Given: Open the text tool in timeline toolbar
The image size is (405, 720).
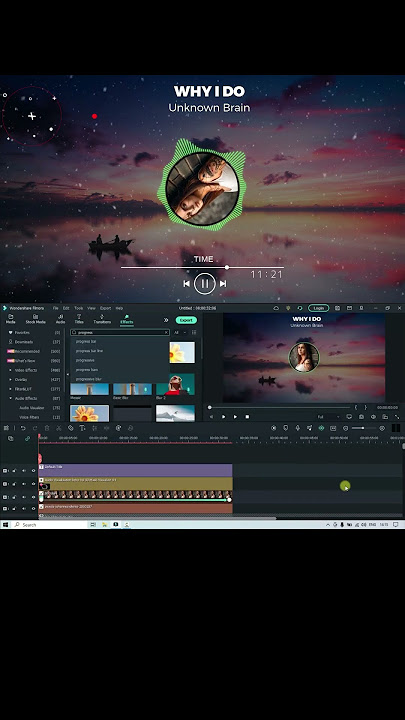Looking at the screenshot, I should click(x=82, y=428).
